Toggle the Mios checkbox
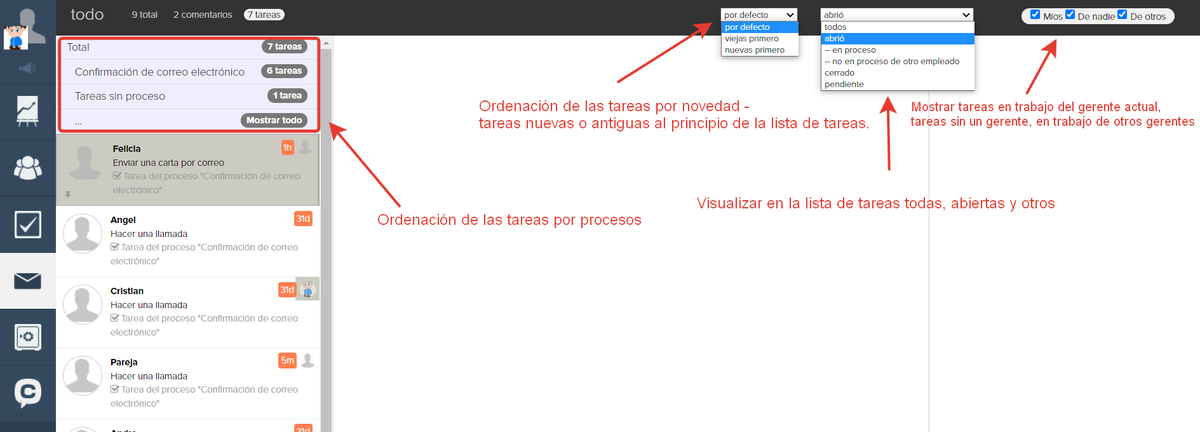This screenshot has height=432, width=1200. click(x=1036, y=15)
